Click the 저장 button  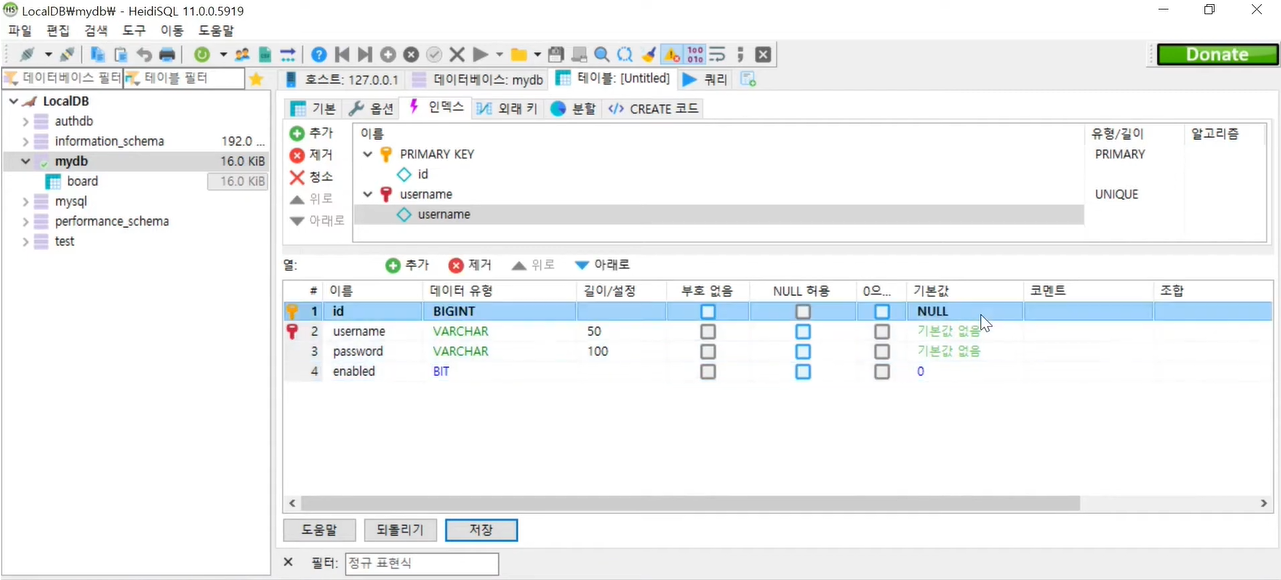click(x=481, y=530)
